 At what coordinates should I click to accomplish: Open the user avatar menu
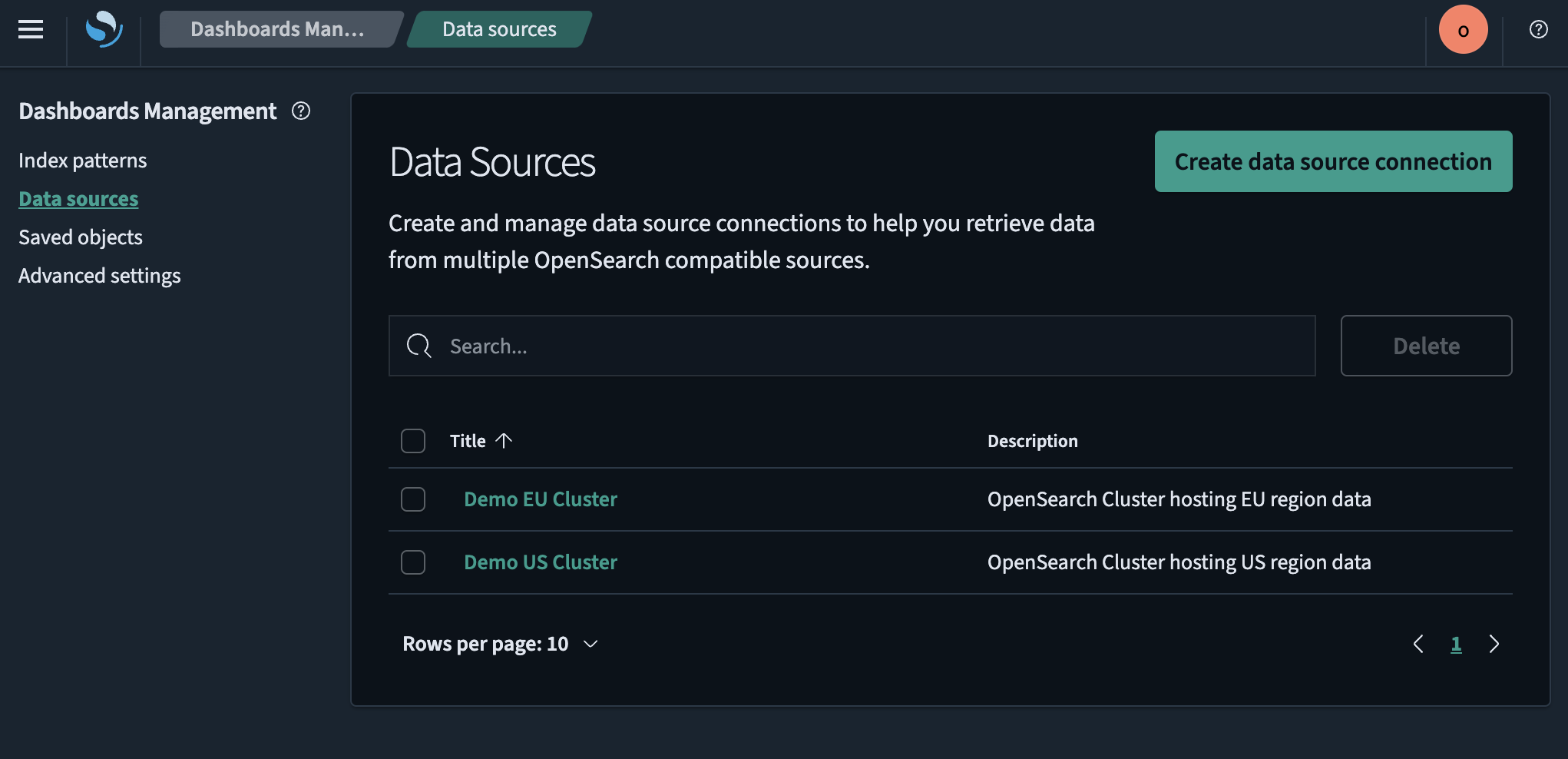[1463, 29]
